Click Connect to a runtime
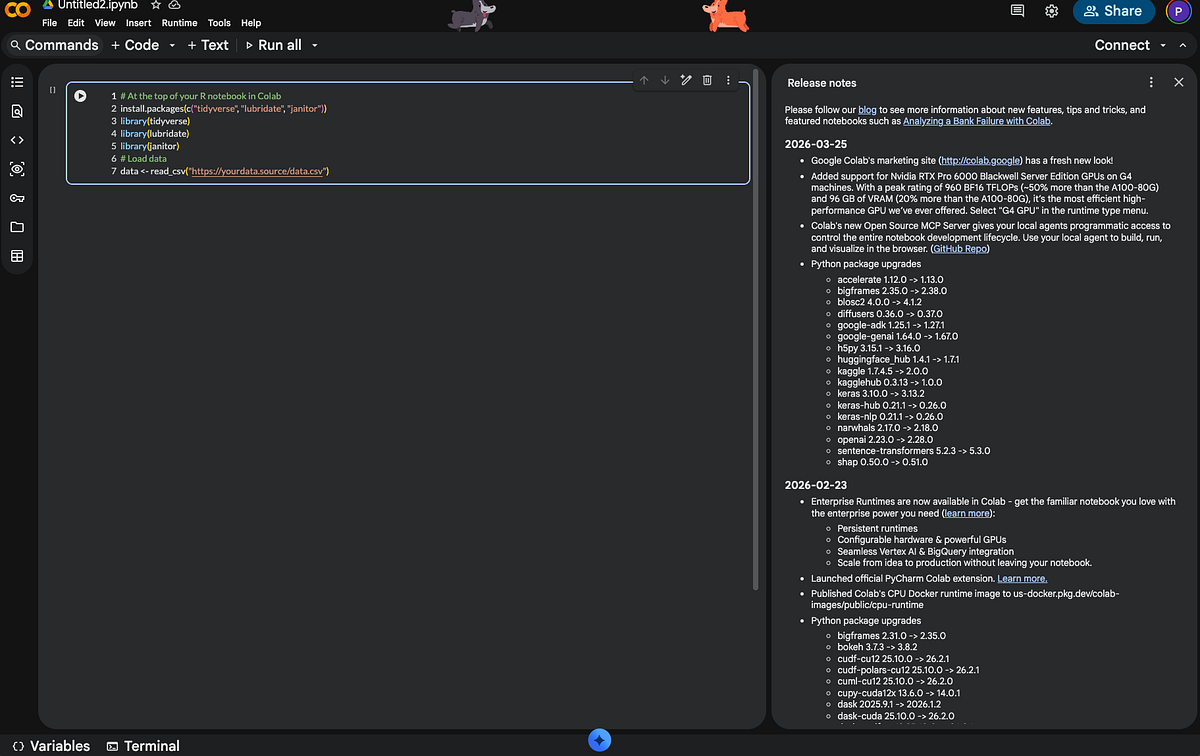1200x756 pixels. tap(1122, 45)
